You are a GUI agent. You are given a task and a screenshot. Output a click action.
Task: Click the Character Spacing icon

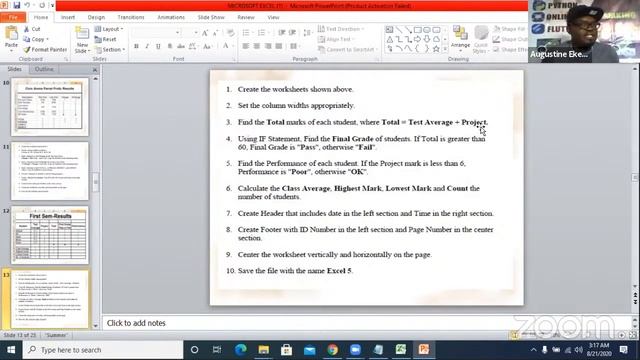pyautogui.click(x=193, y=46)
